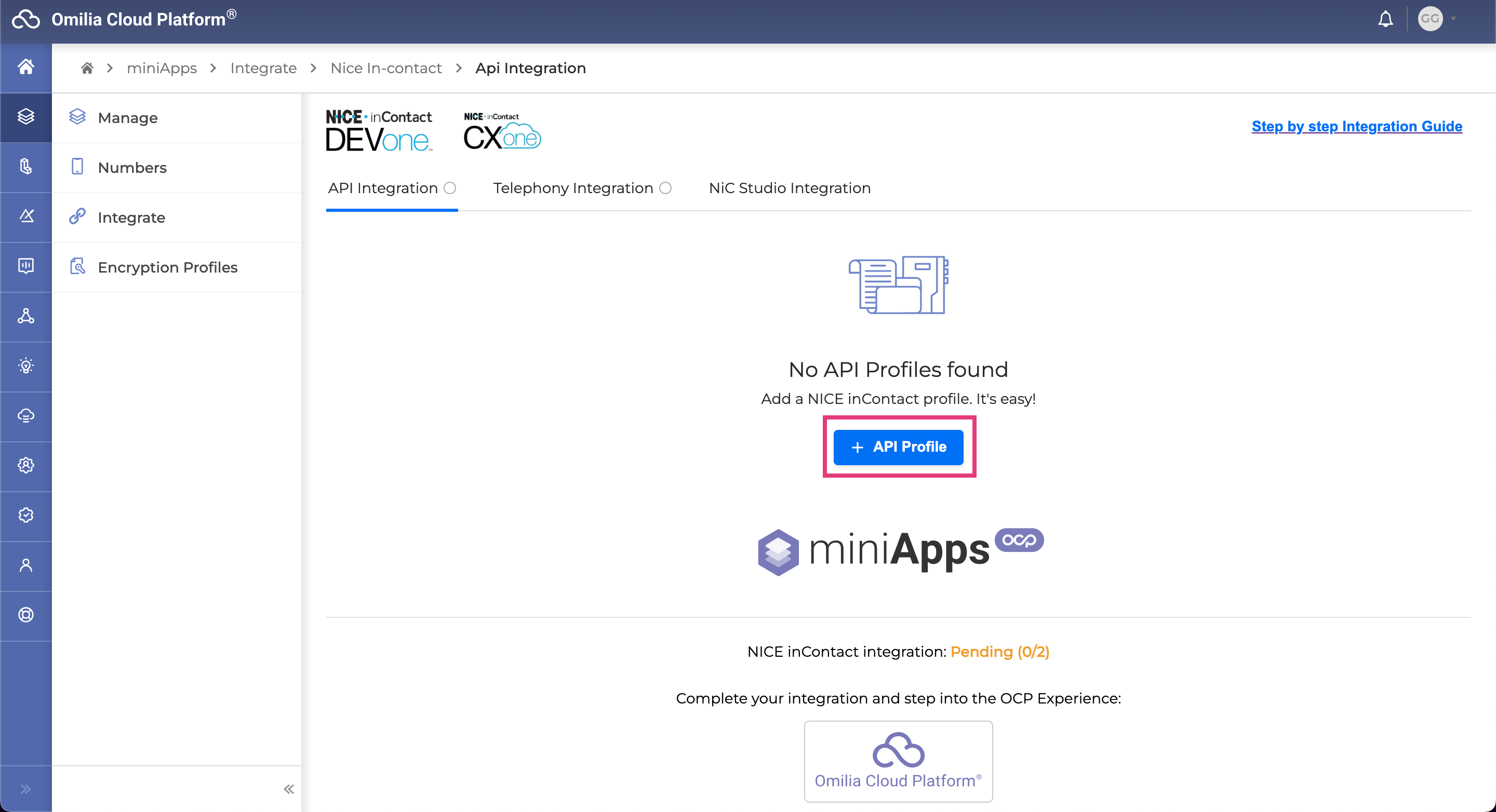Open the user person sidebar icon
The width and height of the screenshot is (1496, 812).
(25, 565)
